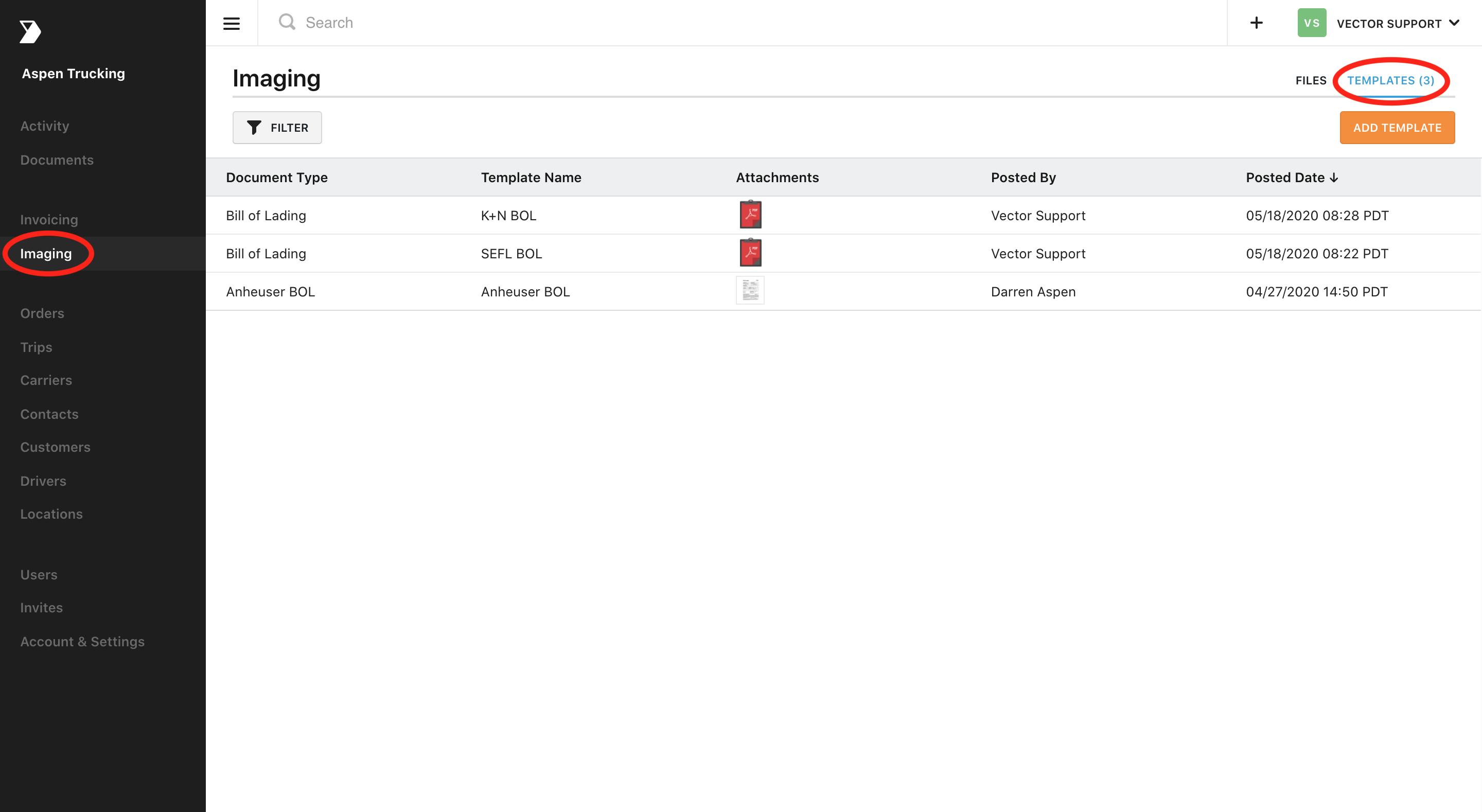Click Darren Aspen poster name
The image size is (1482, 812).
[x=1033, y=291]
